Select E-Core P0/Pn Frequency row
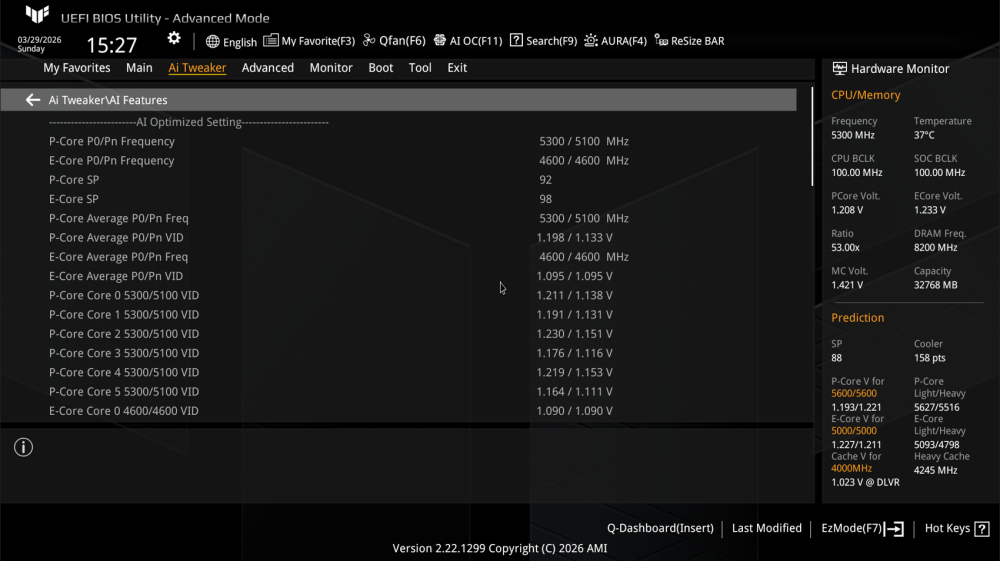This screenshot has width=1000, height=561. pyautogui.click(x=399, y=161)
